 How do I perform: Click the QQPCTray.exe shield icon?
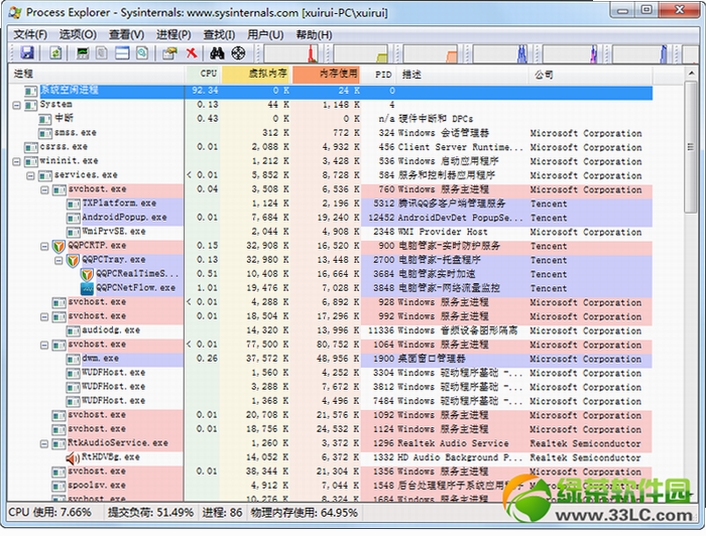pos(73,260)
